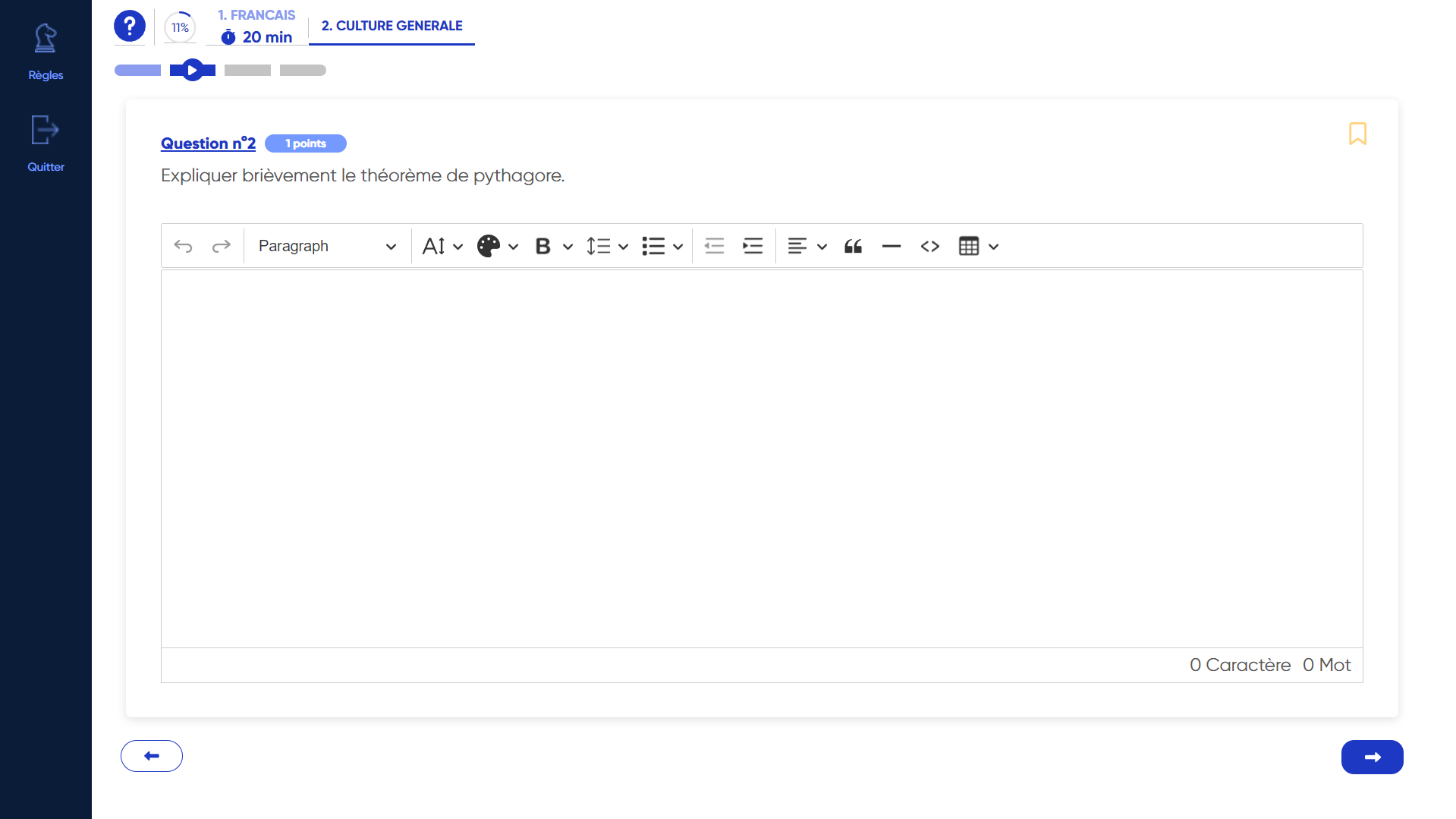Screen dimensions: 1456x819
Task: Open the Règles sidebar section
Action: [46, 52]
